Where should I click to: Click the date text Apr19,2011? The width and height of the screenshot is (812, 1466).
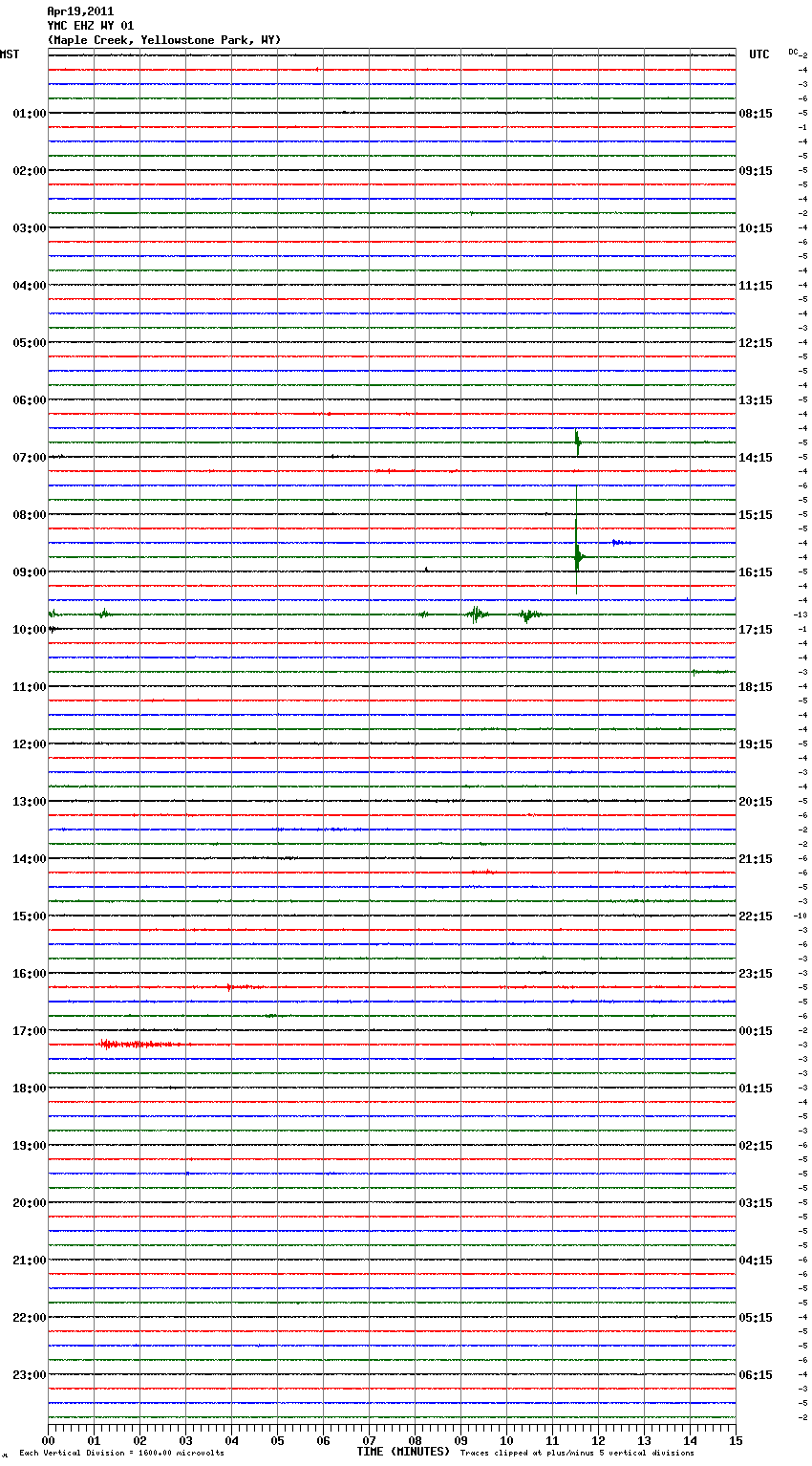(x=80, y=11)
